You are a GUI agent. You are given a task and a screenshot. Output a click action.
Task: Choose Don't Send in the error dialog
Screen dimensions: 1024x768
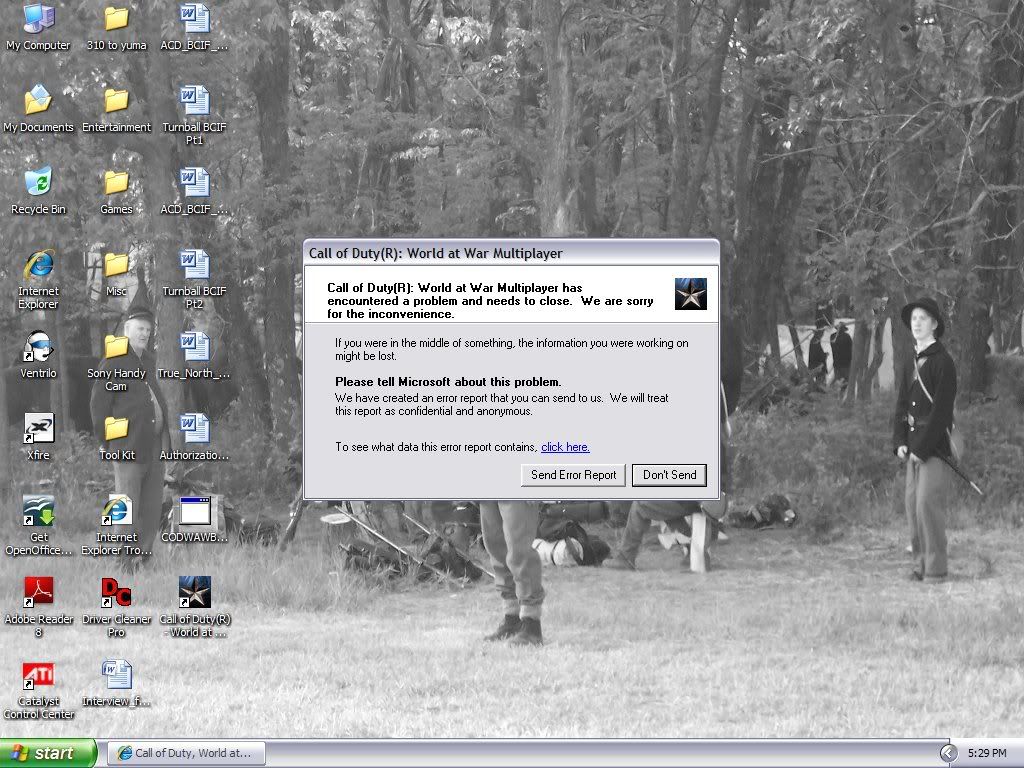pyautogui.click(x=669, y=475)
